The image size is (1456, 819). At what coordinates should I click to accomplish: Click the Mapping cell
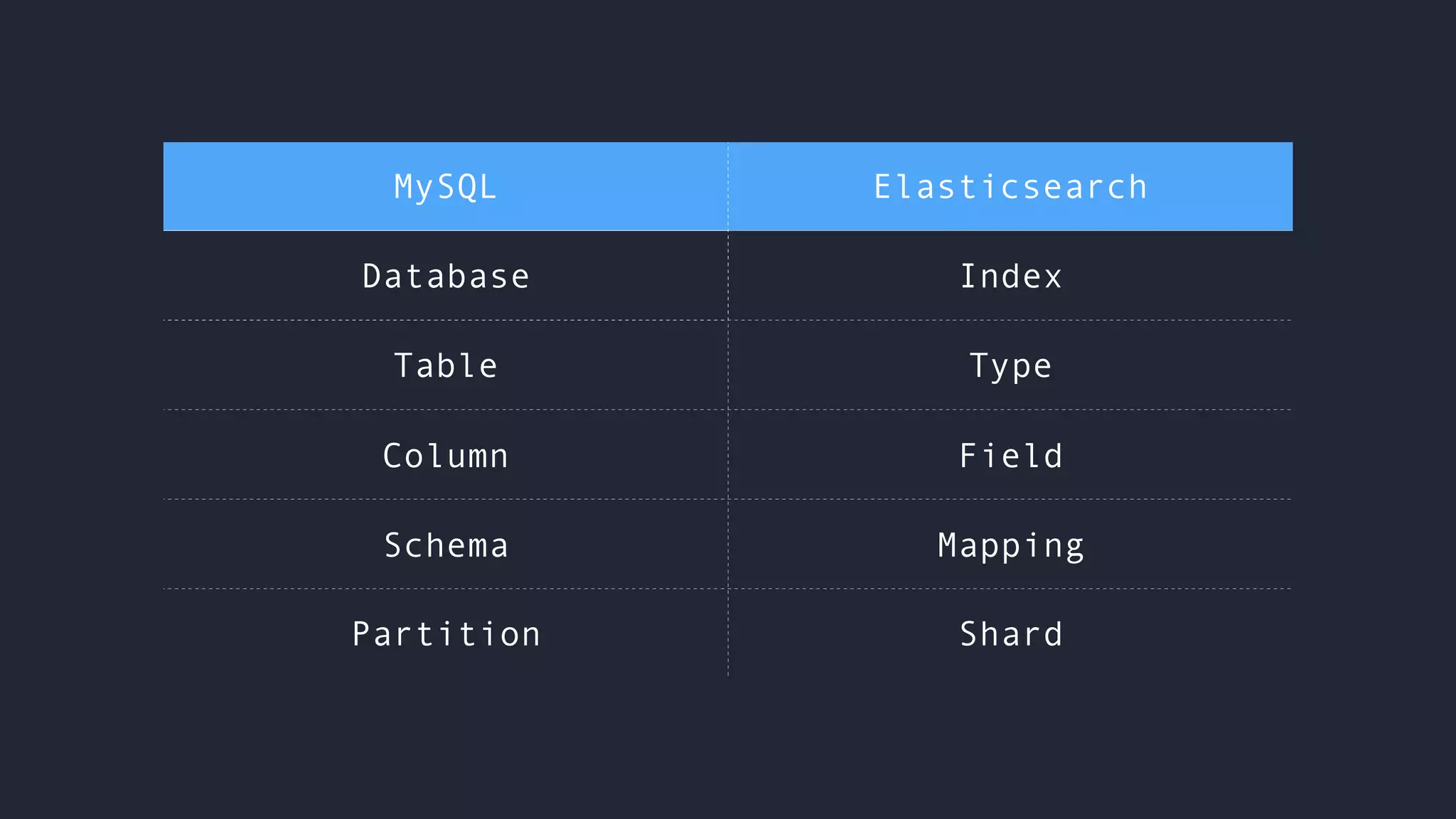1010,545
